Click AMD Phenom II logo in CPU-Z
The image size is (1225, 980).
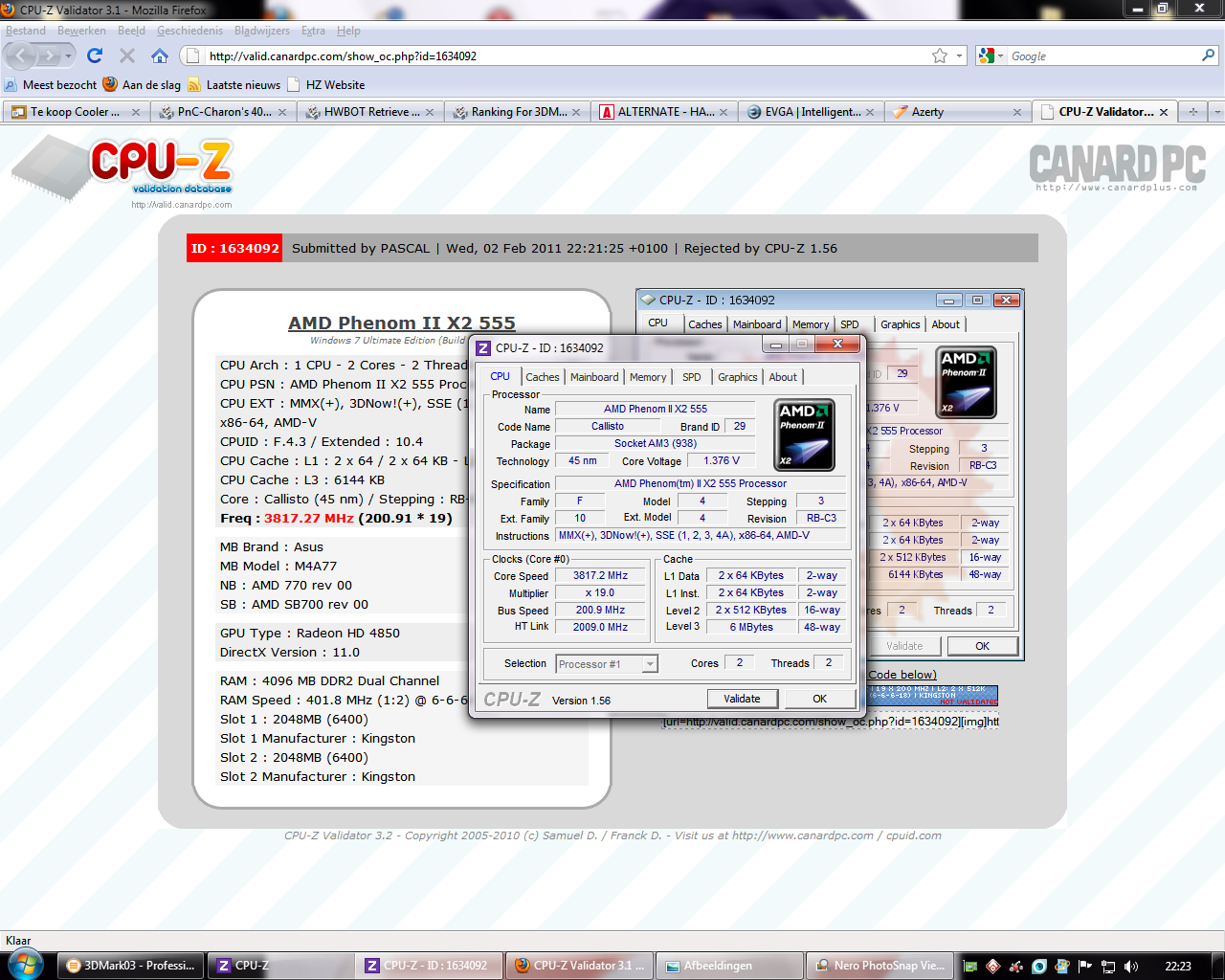pos(804,434)
